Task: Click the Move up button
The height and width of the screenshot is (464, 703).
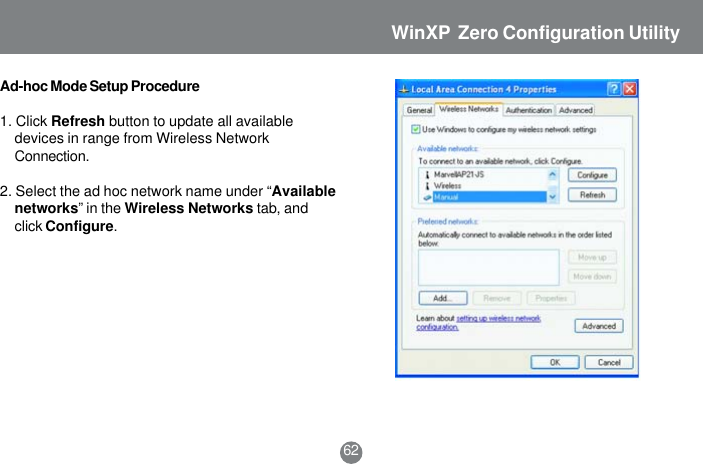Action: tap(592, 257)
